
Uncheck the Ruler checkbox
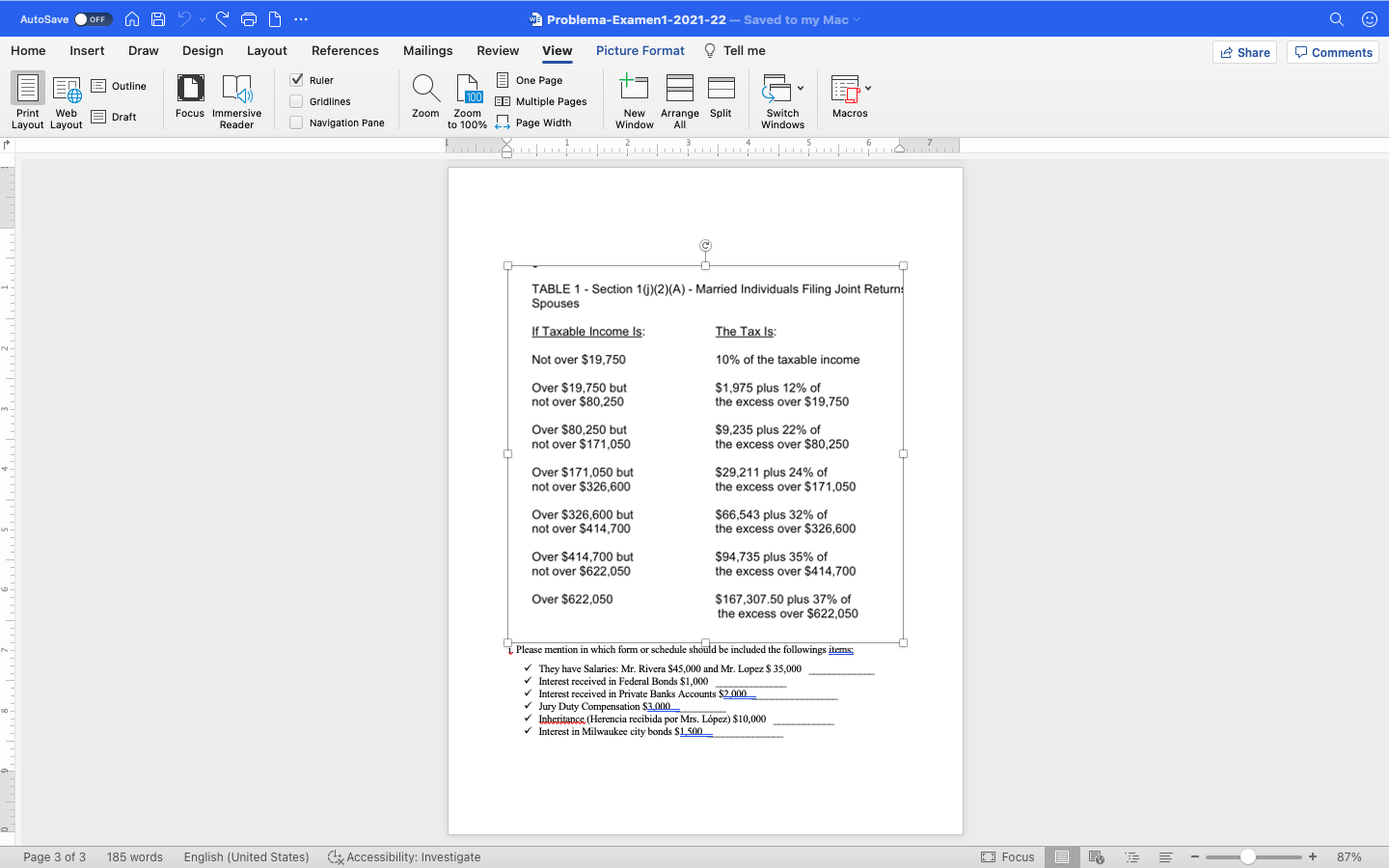click(297, 80)
